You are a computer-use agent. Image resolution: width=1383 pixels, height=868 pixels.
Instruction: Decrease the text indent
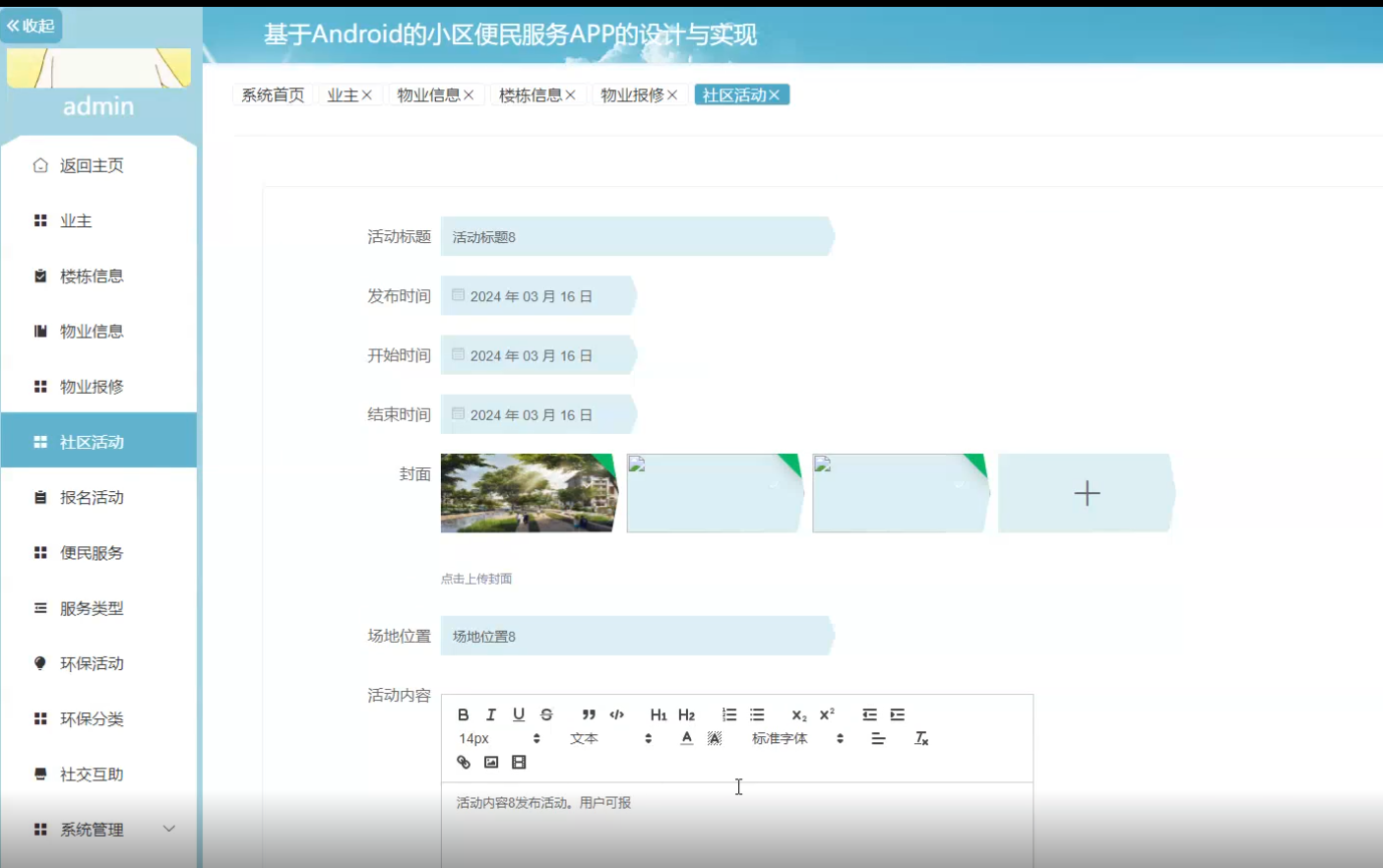[x=869, y=714]
